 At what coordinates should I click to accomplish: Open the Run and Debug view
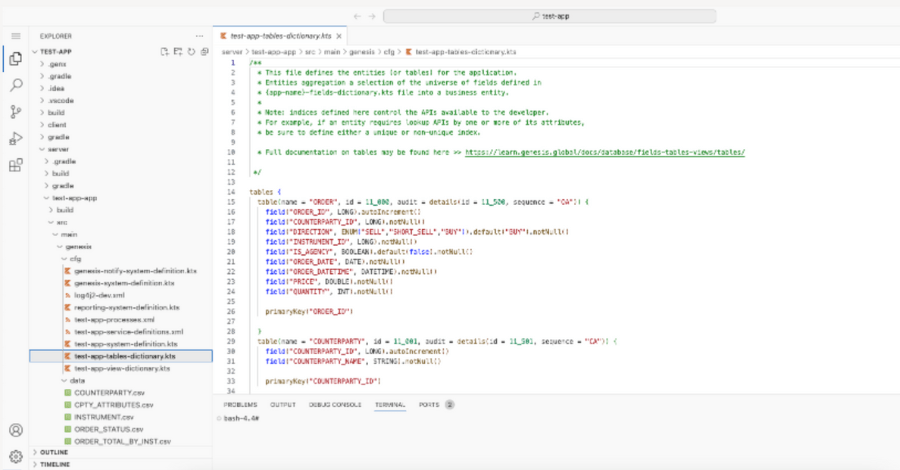(16, 138)
